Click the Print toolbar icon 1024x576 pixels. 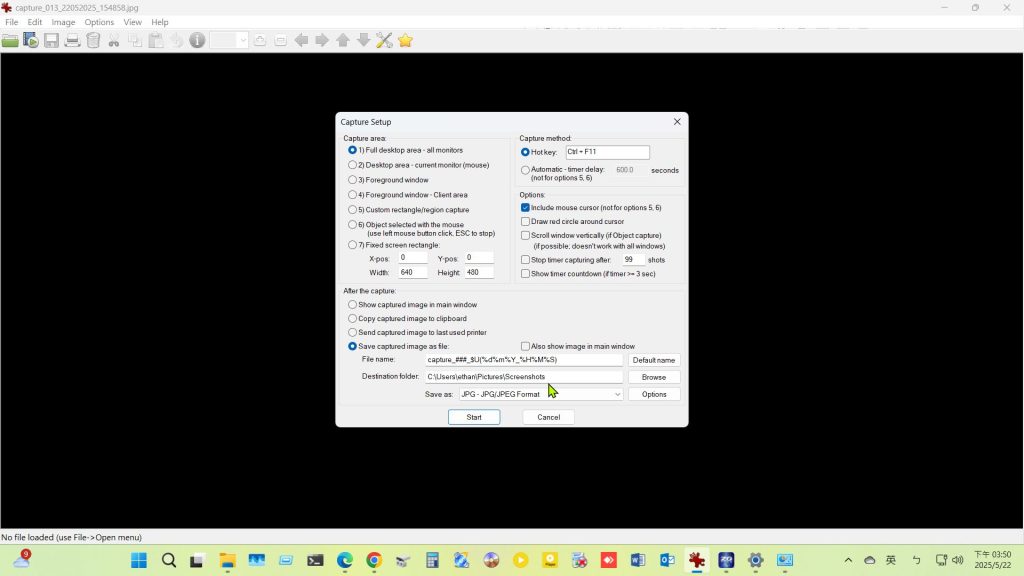(x=72, y=41)
